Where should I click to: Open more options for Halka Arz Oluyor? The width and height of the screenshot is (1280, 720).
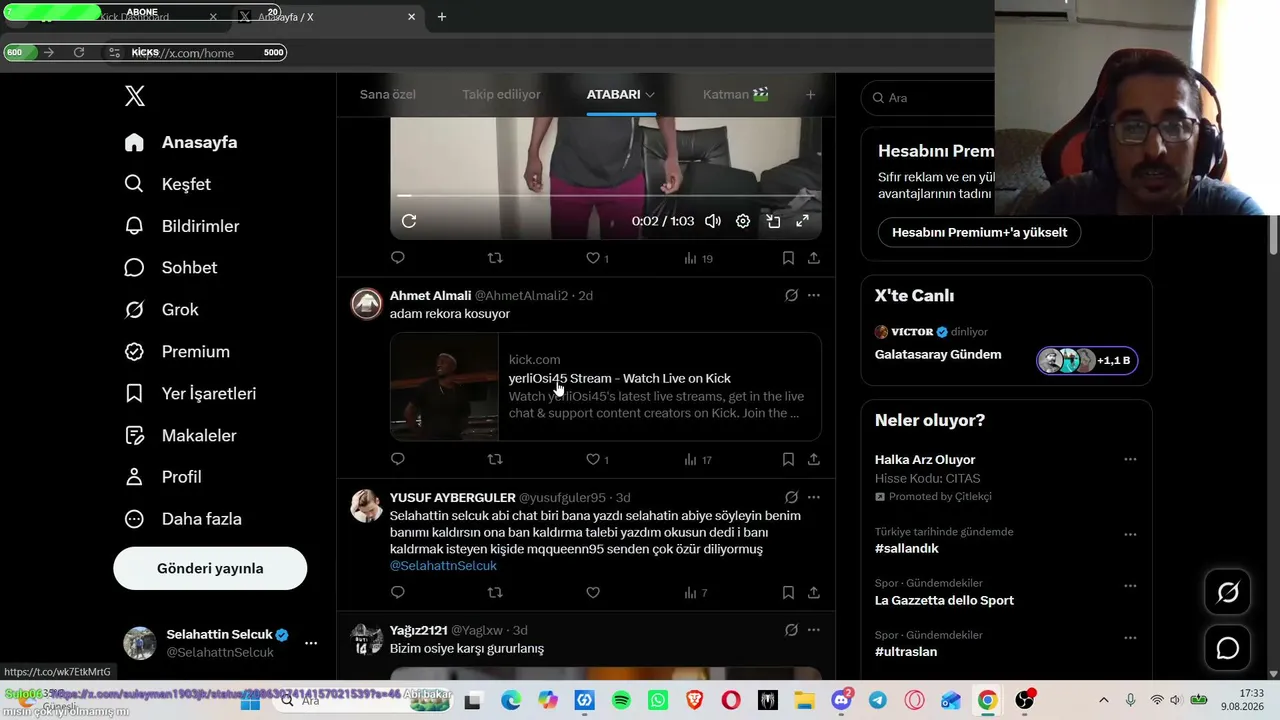click(x=1130, y=459)
